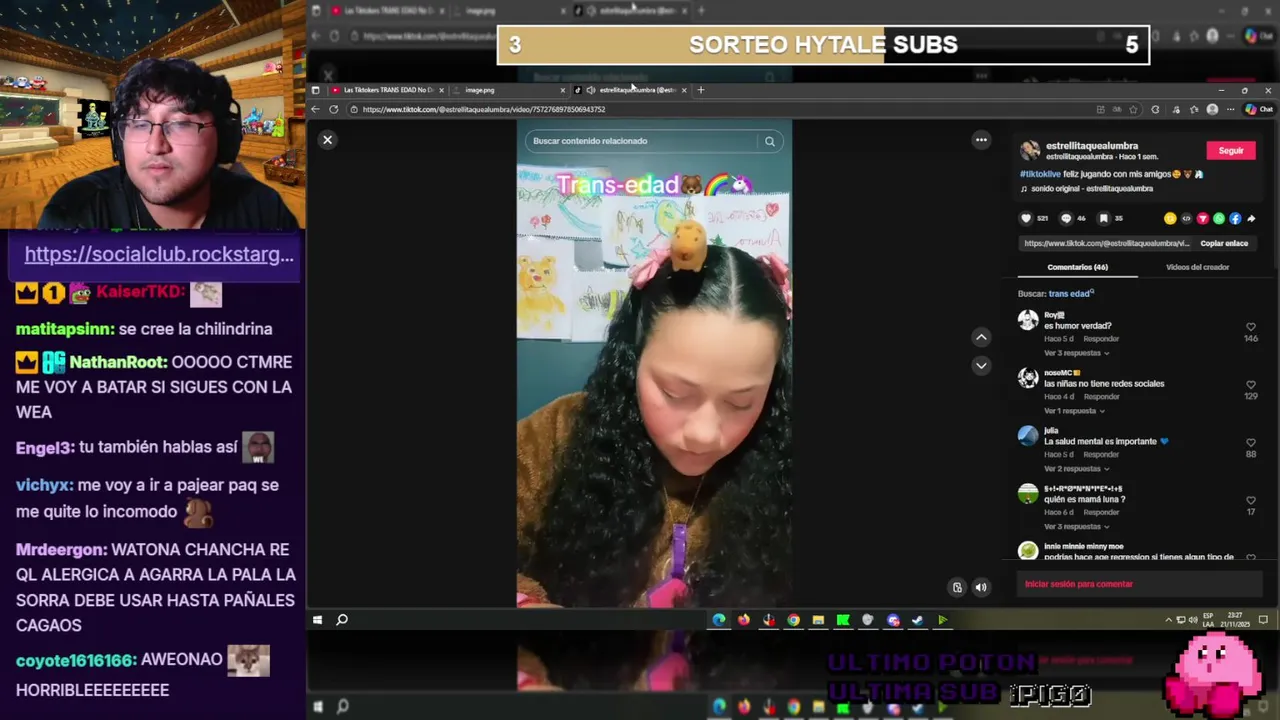Like Roy's comment es humor verdad
This screenshot has width=1280, height=720.
[x=1251, y=327]
